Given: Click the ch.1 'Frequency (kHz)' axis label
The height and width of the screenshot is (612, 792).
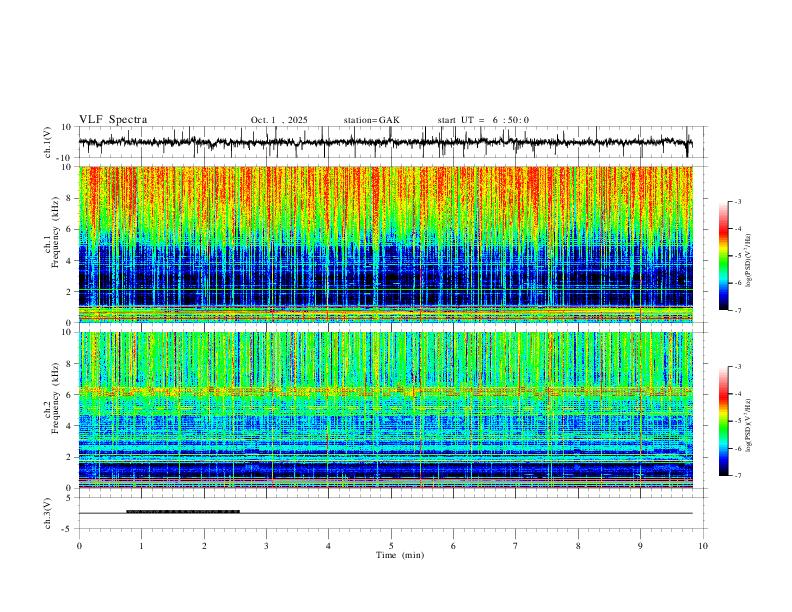Looking at the screenshot, I should pyautogui.click(x=55, y=233).
